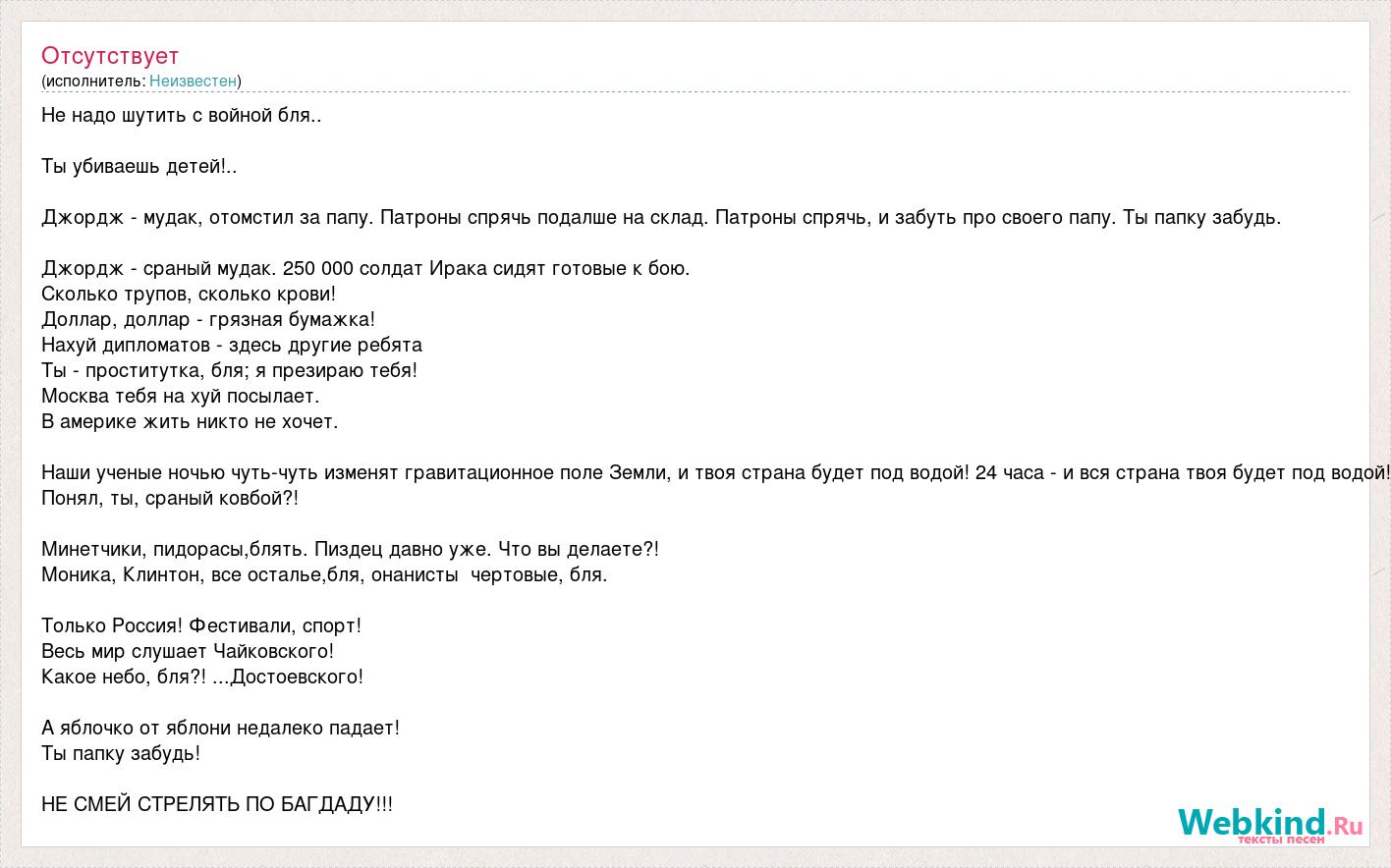This screenshot has height=868, width=1391.
Task: Click the line 'Ты убиваешь детей!..'
Action: [x=139, y=166]
